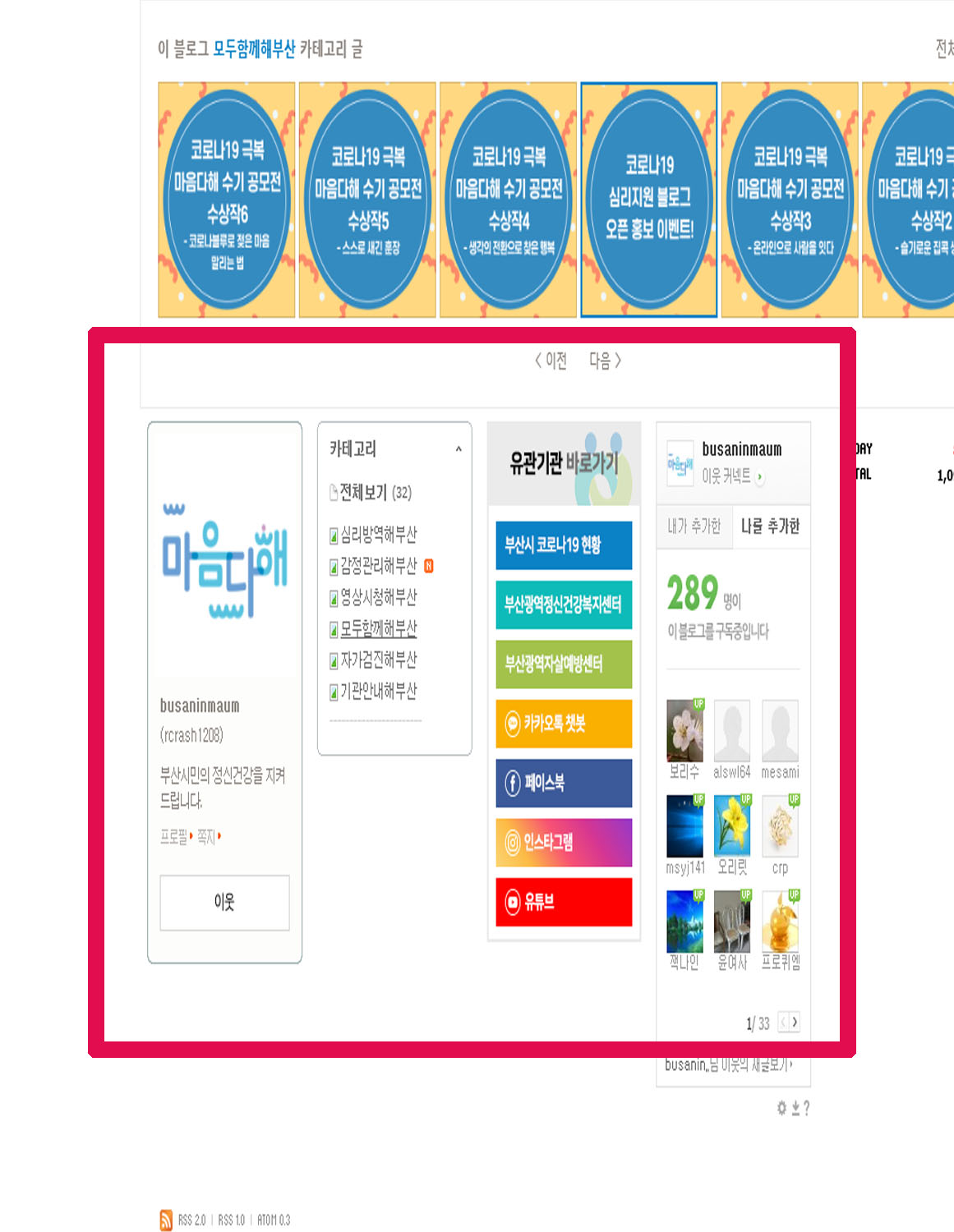Viewport: 954px width, 1232px height.
Task: Click the gear settings icon below neighbor widget
Action: (782, 1108)
